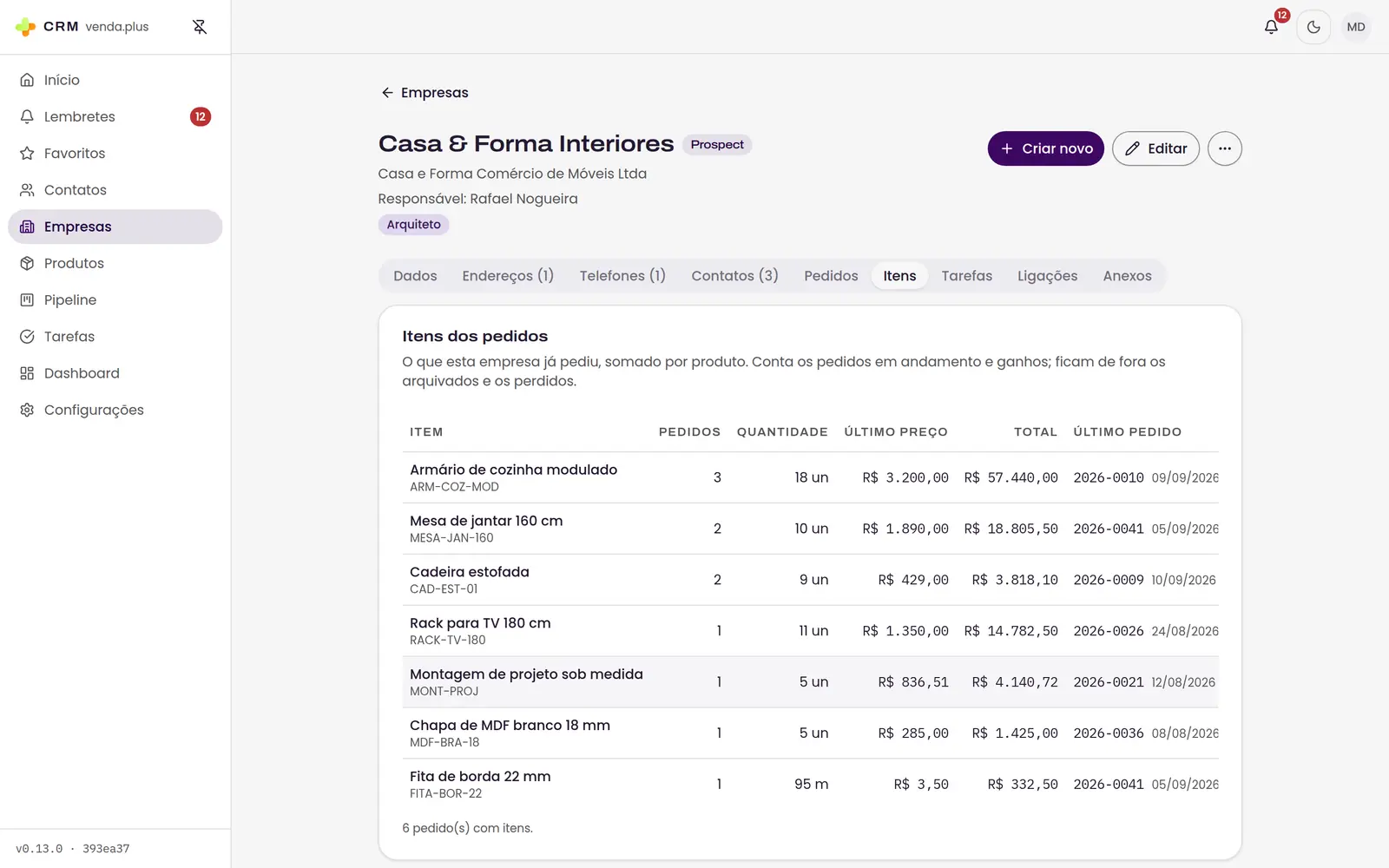1389x868 pixels.
Task: Open order 2026-0010 link
Action: click(1109, 477)
